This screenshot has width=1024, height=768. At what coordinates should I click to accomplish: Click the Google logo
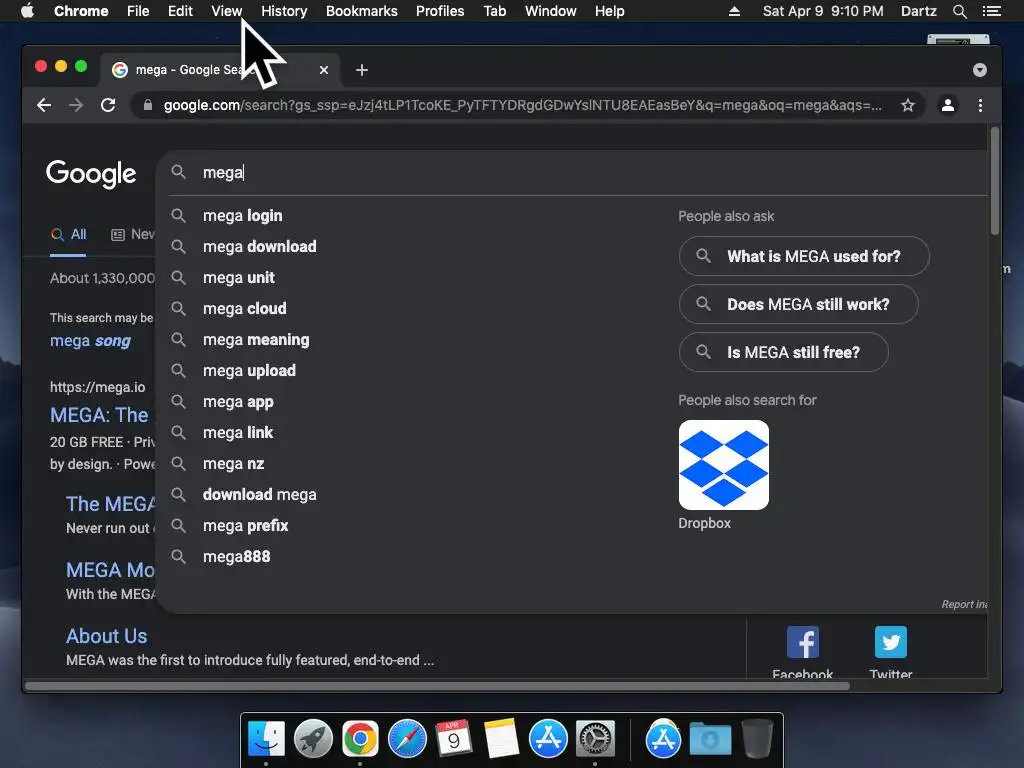[91, 174]
